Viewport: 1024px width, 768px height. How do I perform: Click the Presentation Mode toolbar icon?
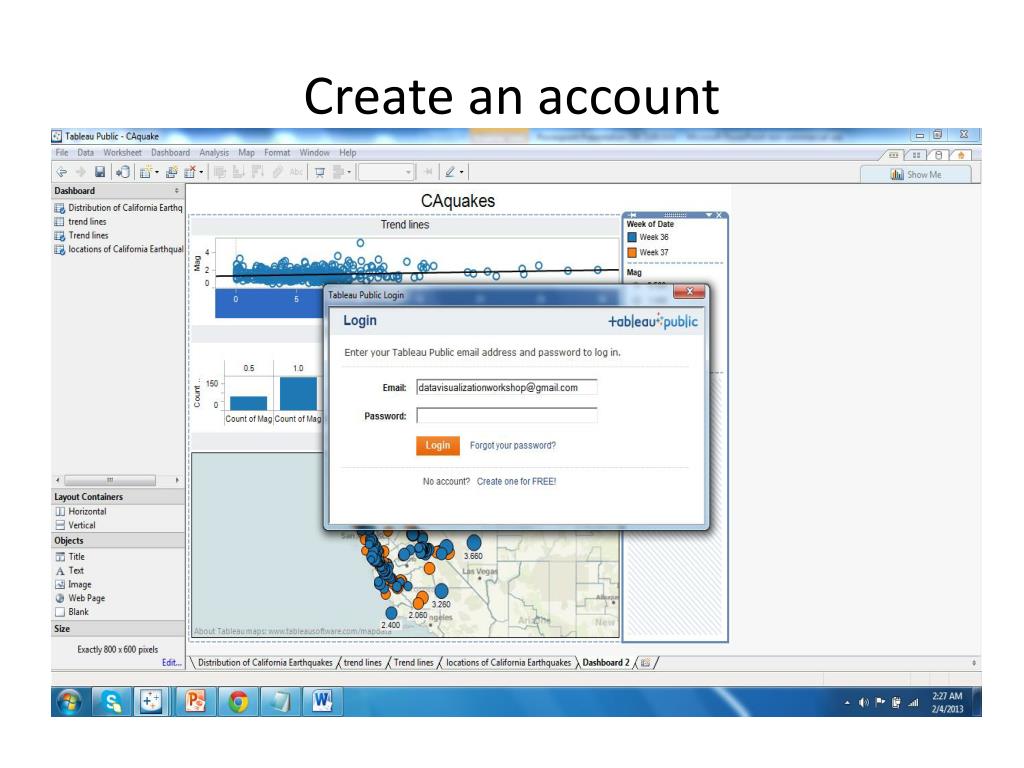coord(320,172)
